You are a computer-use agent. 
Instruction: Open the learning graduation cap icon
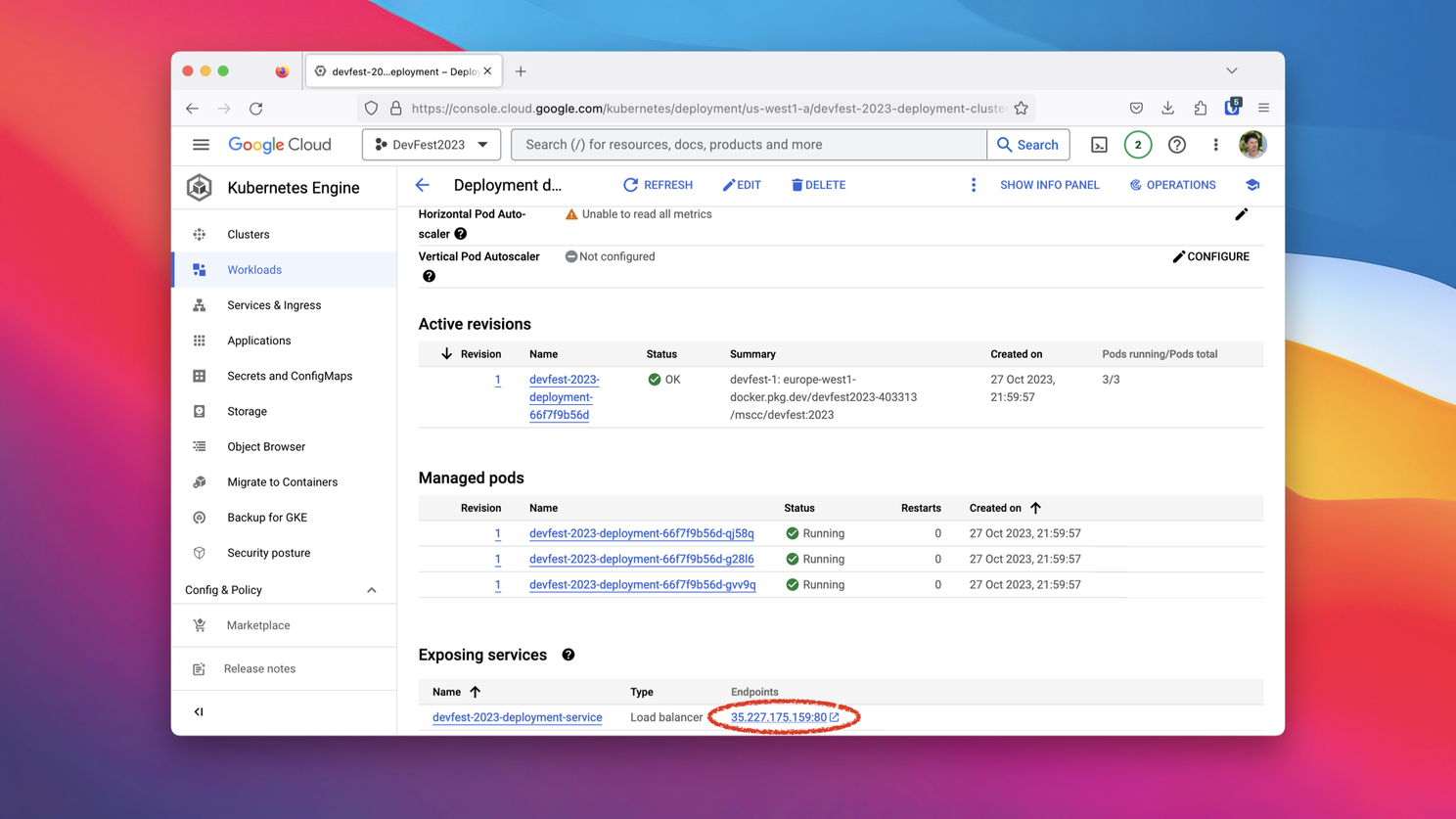click(1252, 185)
